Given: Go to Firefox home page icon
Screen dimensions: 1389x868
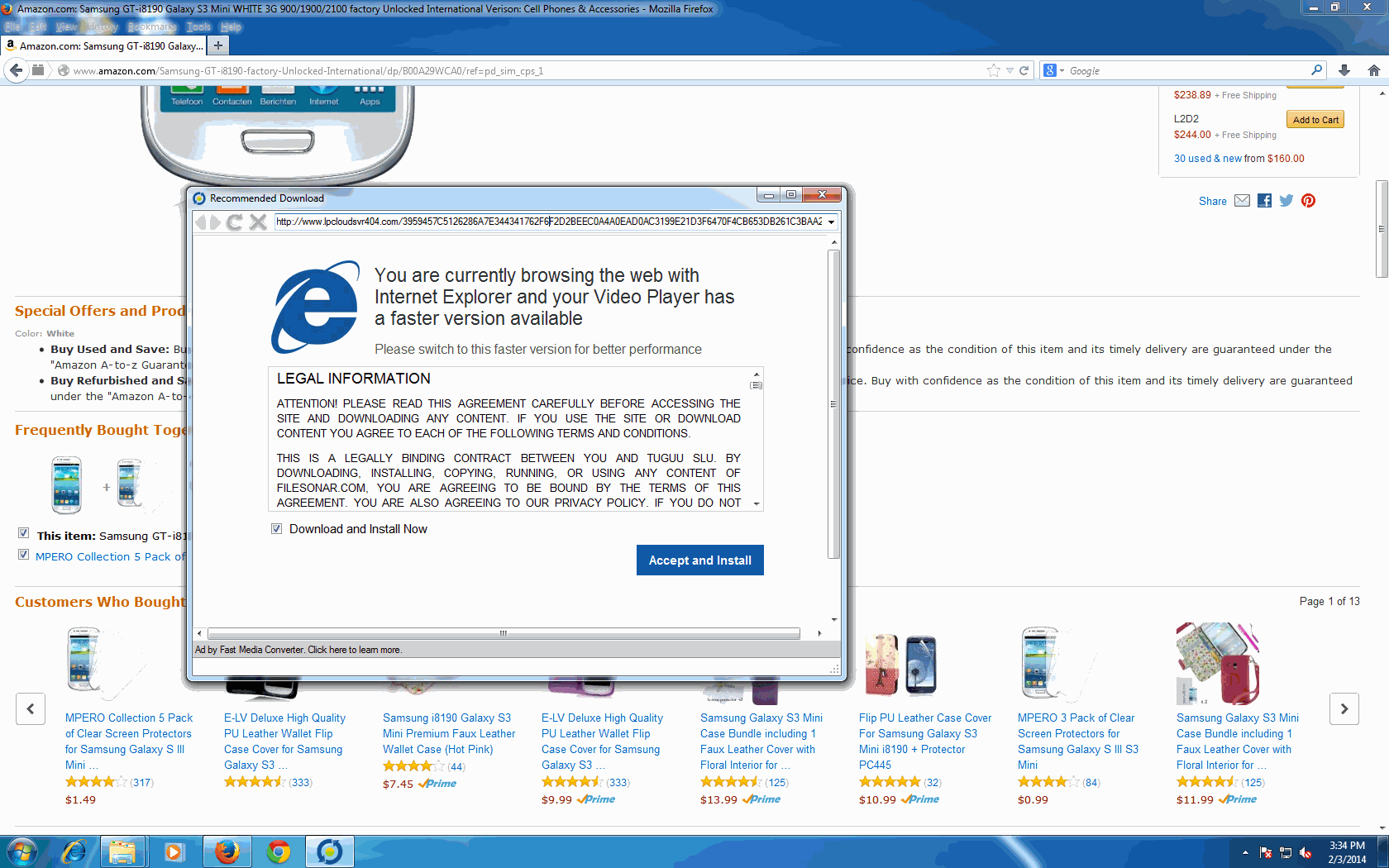Looking at the screenshot, I should [x=1373, y=70].
